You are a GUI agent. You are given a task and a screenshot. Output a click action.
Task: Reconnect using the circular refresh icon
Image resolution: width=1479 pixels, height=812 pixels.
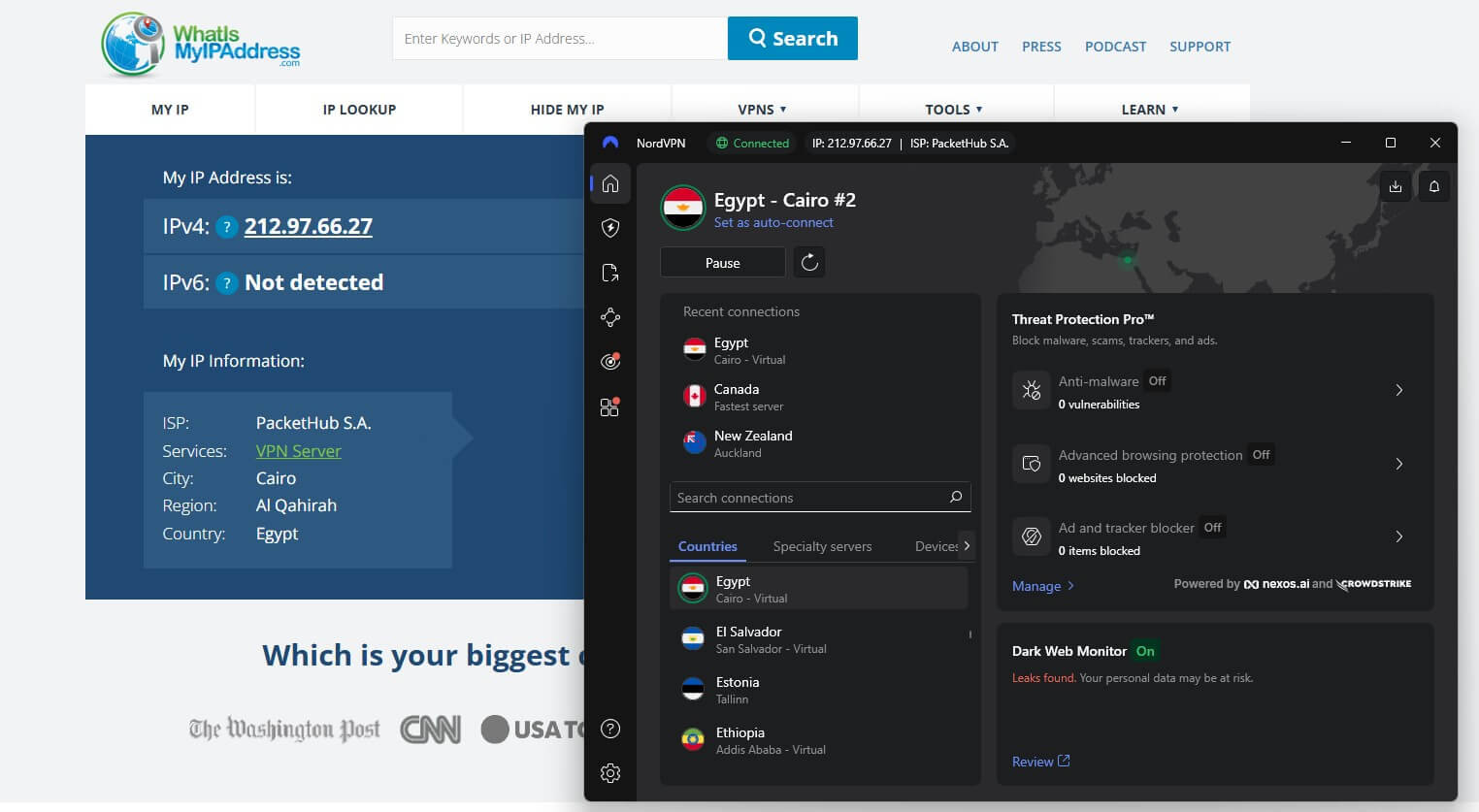click(x=809, y=261)
